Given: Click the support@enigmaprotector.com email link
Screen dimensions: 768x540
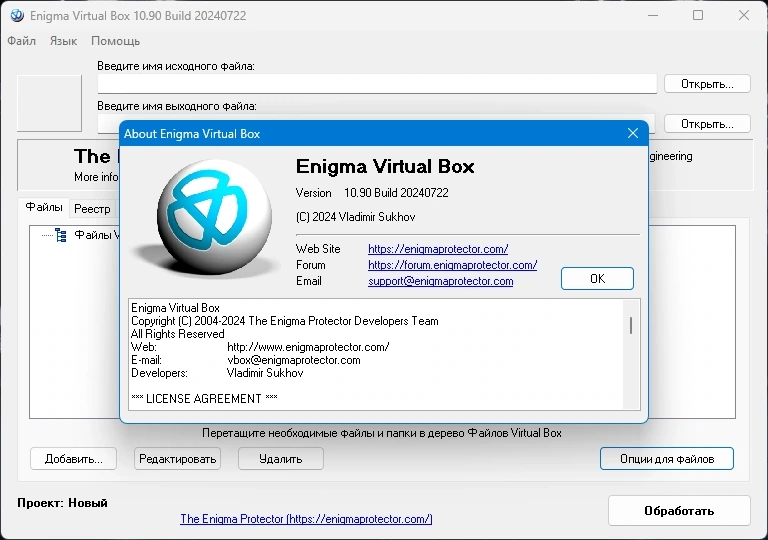Looking at the screenshot, I should click(x=440, y=281).
